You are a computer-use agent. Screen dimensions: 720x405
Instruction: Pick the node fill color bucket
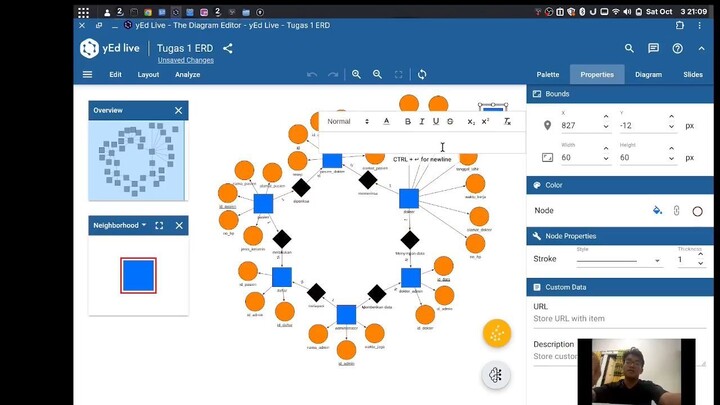658,210
